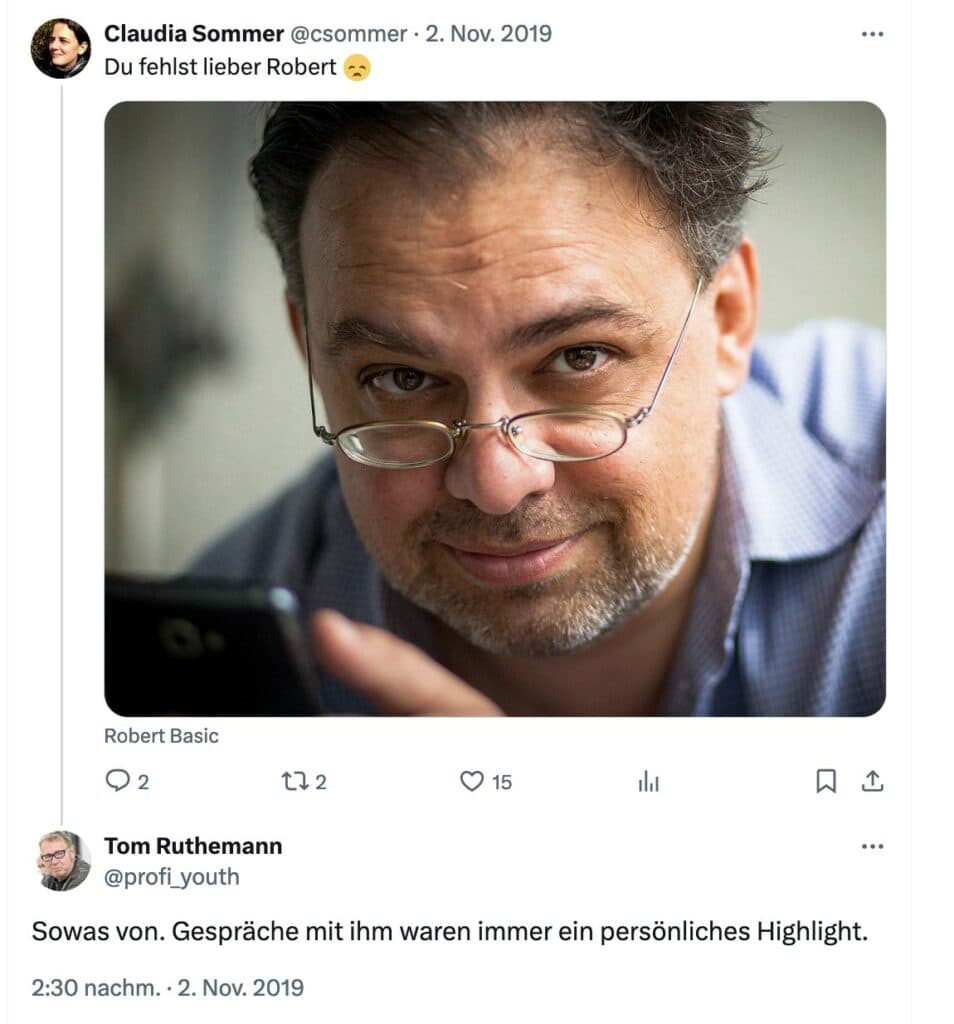Open more options on Tom Ruthemann's reply
Image resolution: width=954 pixels, height=1024 pixels.
(x=872, y=846)
